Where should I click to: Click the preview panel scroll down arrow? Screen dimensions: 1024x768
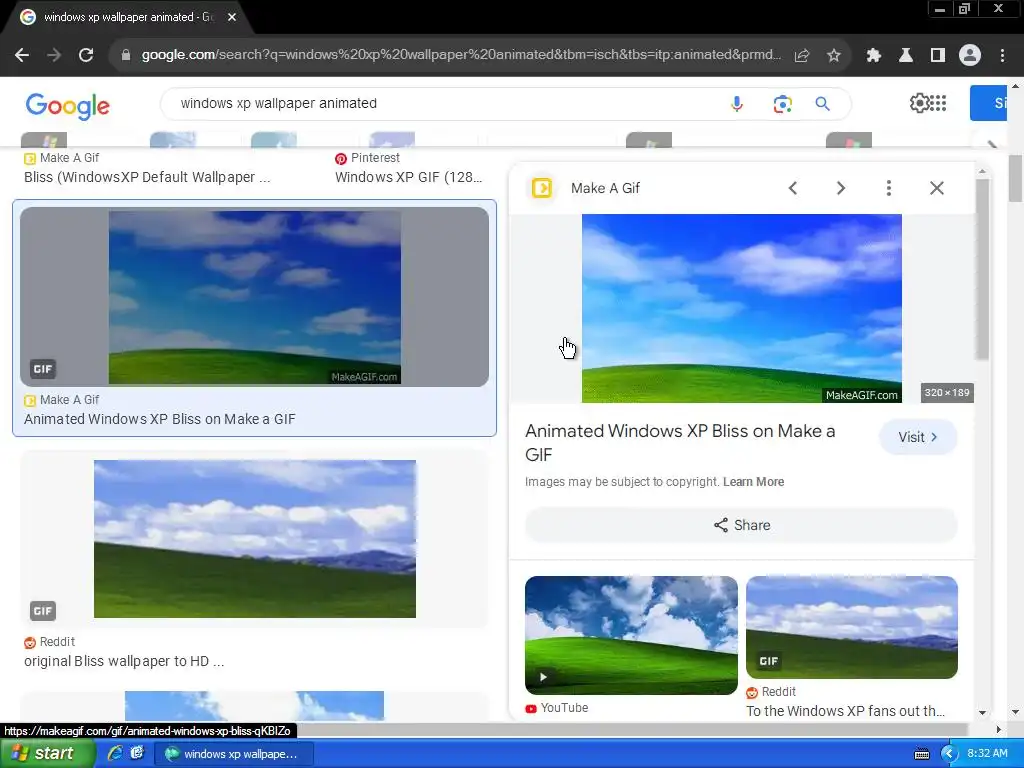point(982,713)
